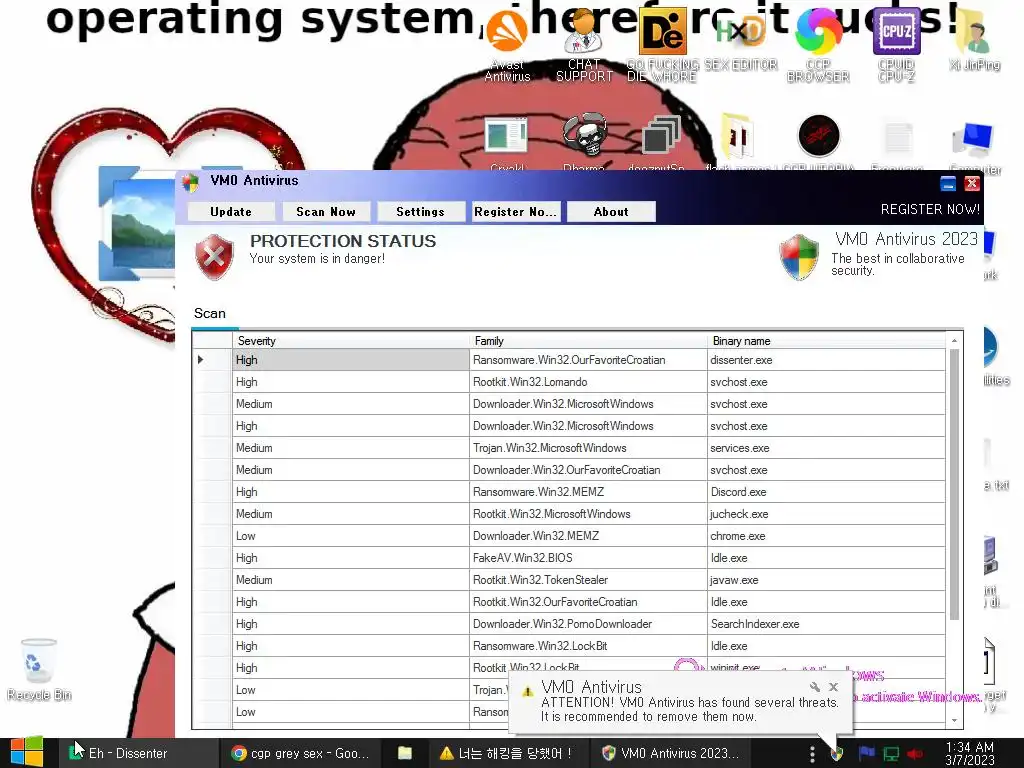Open the Dharma skull desktop icon
1024x768 pixels.
[584, 142]
